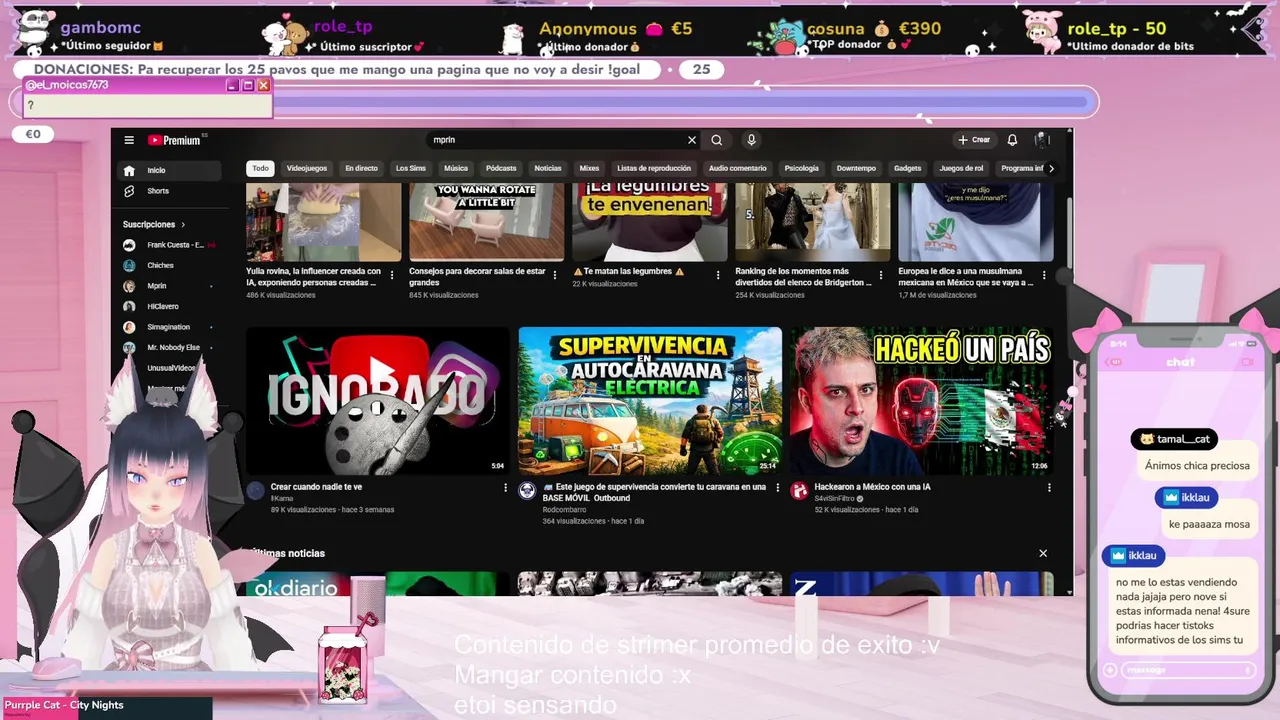Click the phone chat message field
The image size is (1280, 720).
pos(1189,670)
